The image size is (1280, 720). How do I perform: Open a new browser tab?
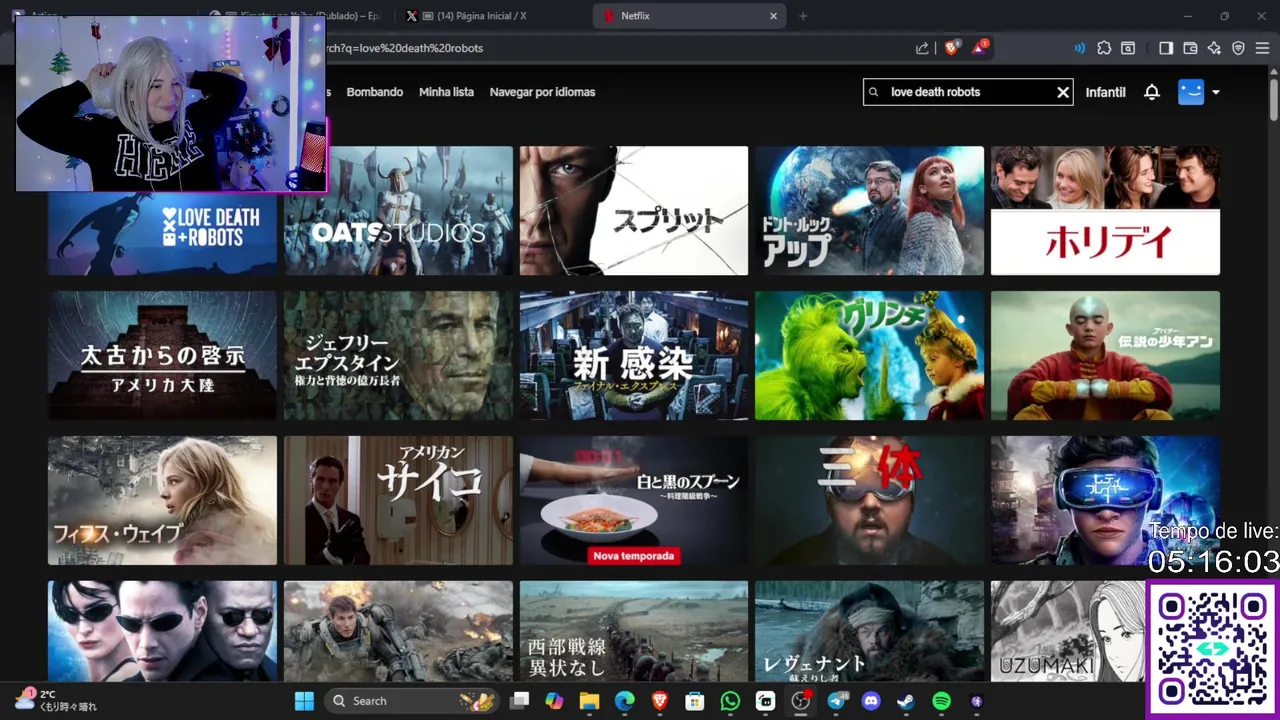click(x=802, y=16)
